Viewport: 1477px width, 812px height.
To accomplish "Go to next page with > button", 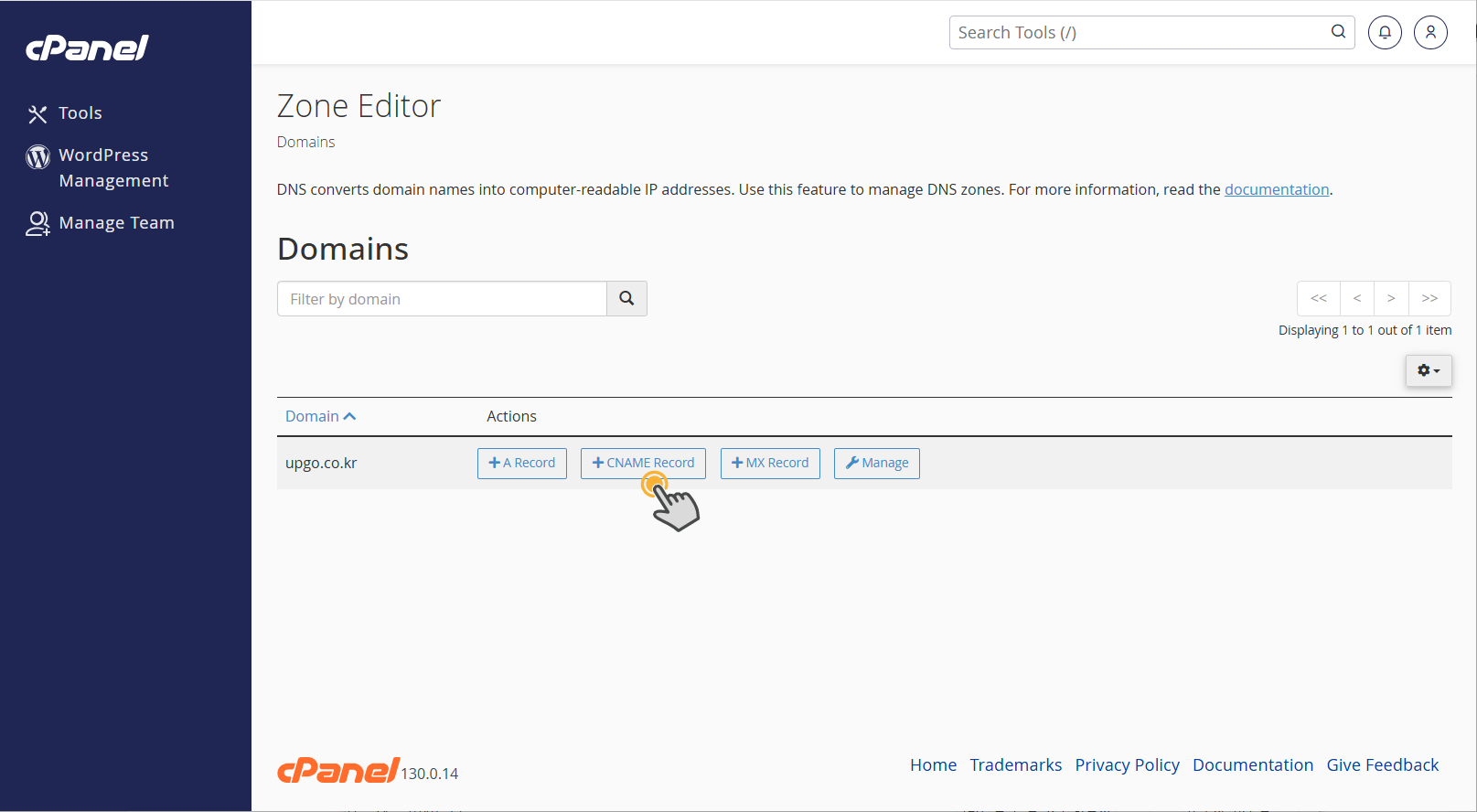I will click(x=1391, y=299).
